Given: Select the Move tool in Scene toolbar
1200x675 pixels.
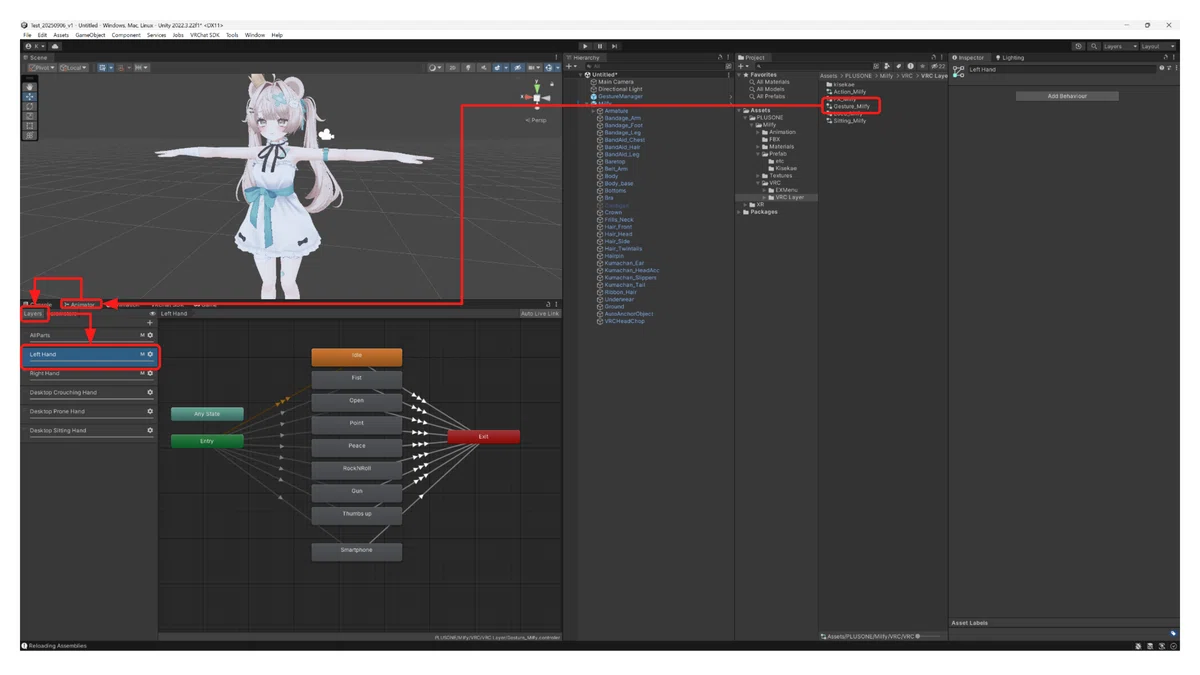Looking at the screenshot, I should (30, 97).
